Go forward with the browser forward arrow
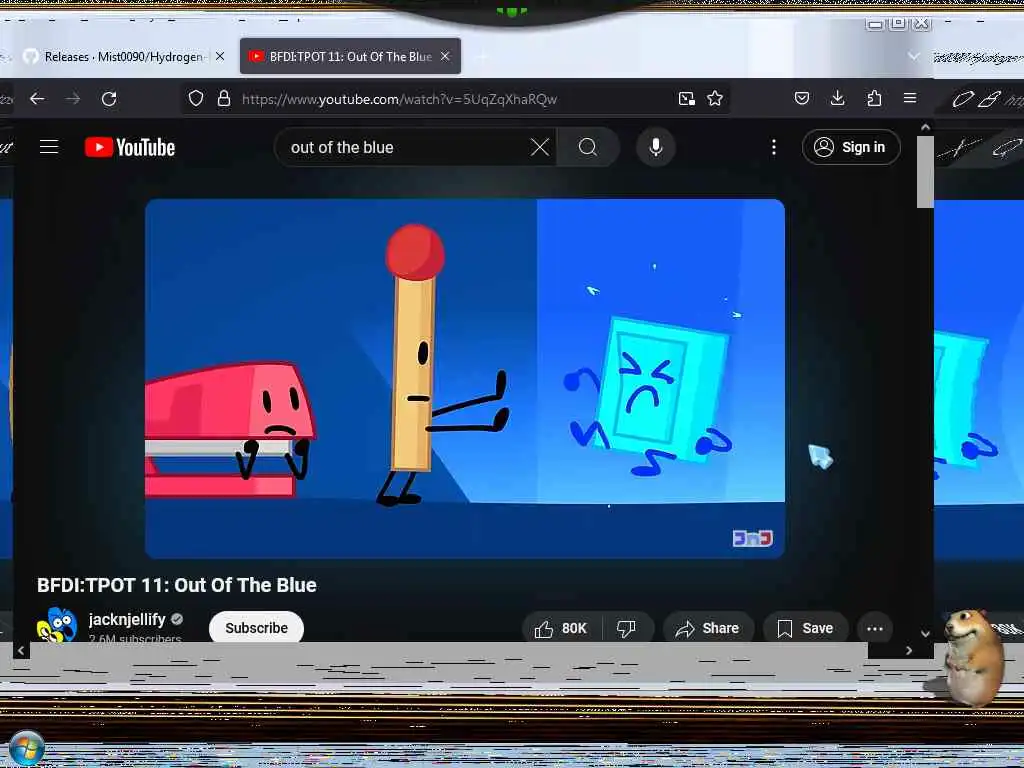Image resolution: width=1024 pixels, height=768 pixels. pos(73,99)
